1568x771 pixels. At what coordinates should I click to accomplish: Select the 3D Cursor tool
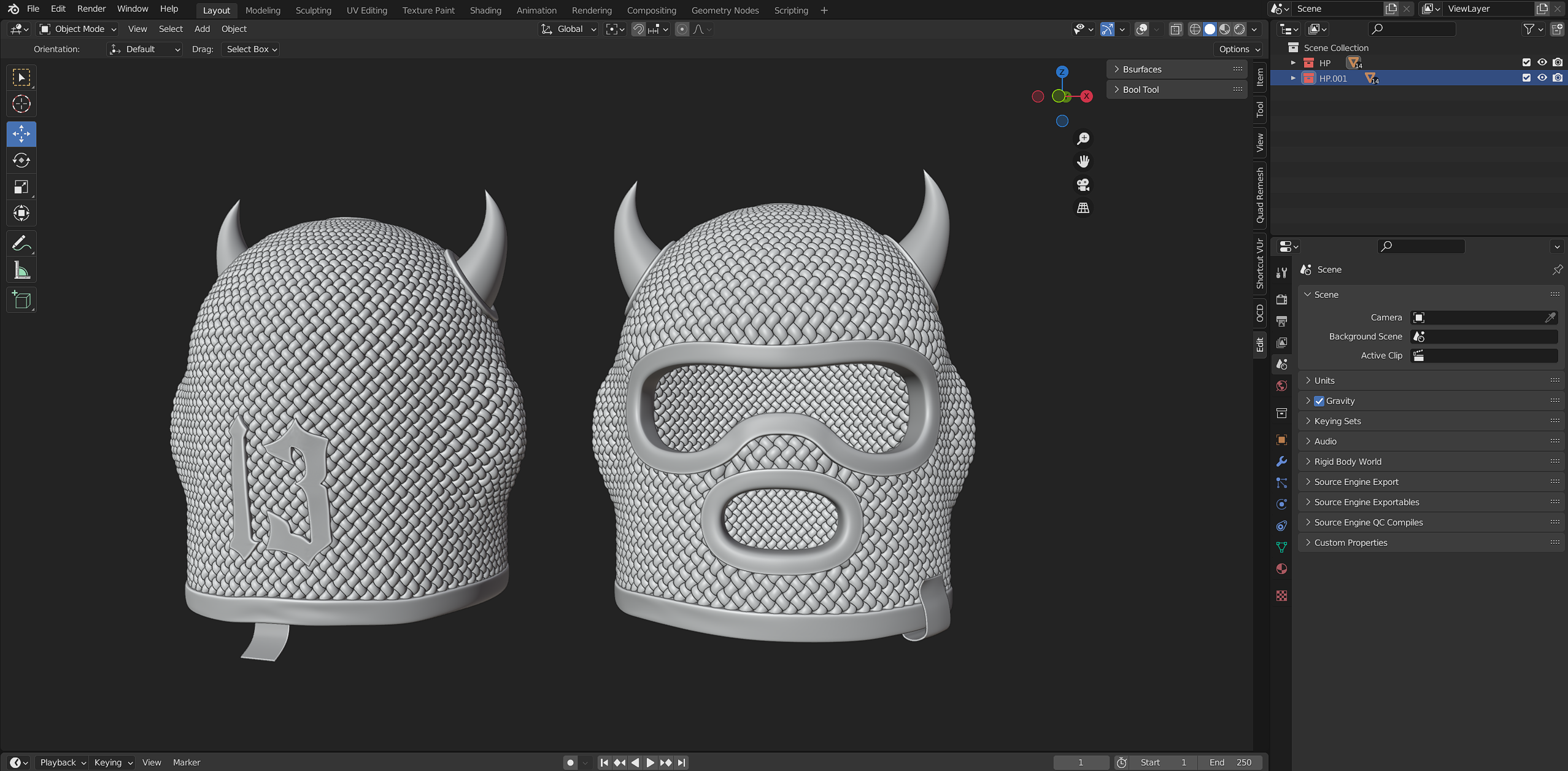tap(21, 104)
